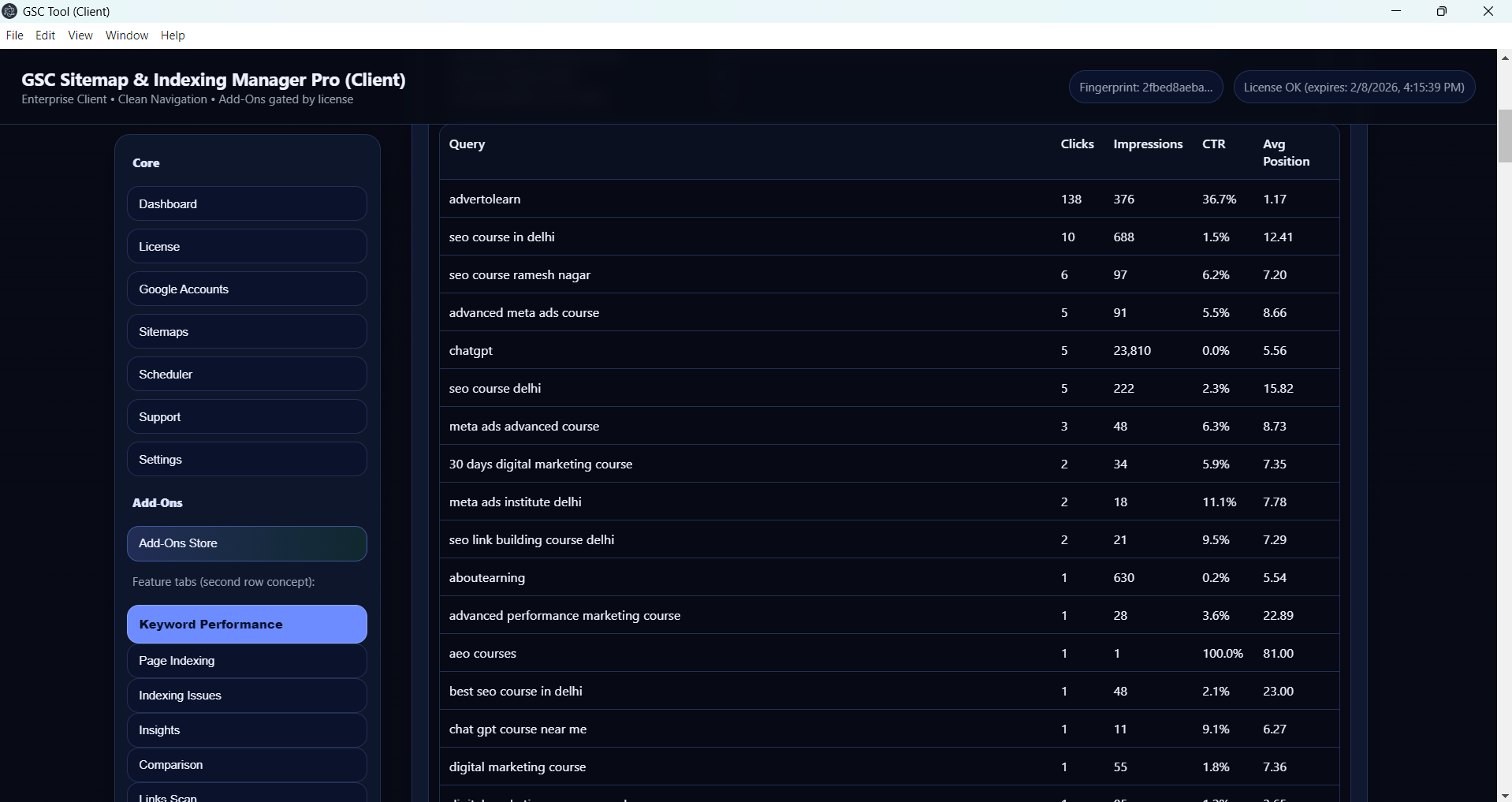Click the Fingerprint badge in header
The image size is (1512, 802).
(1145, 88)
